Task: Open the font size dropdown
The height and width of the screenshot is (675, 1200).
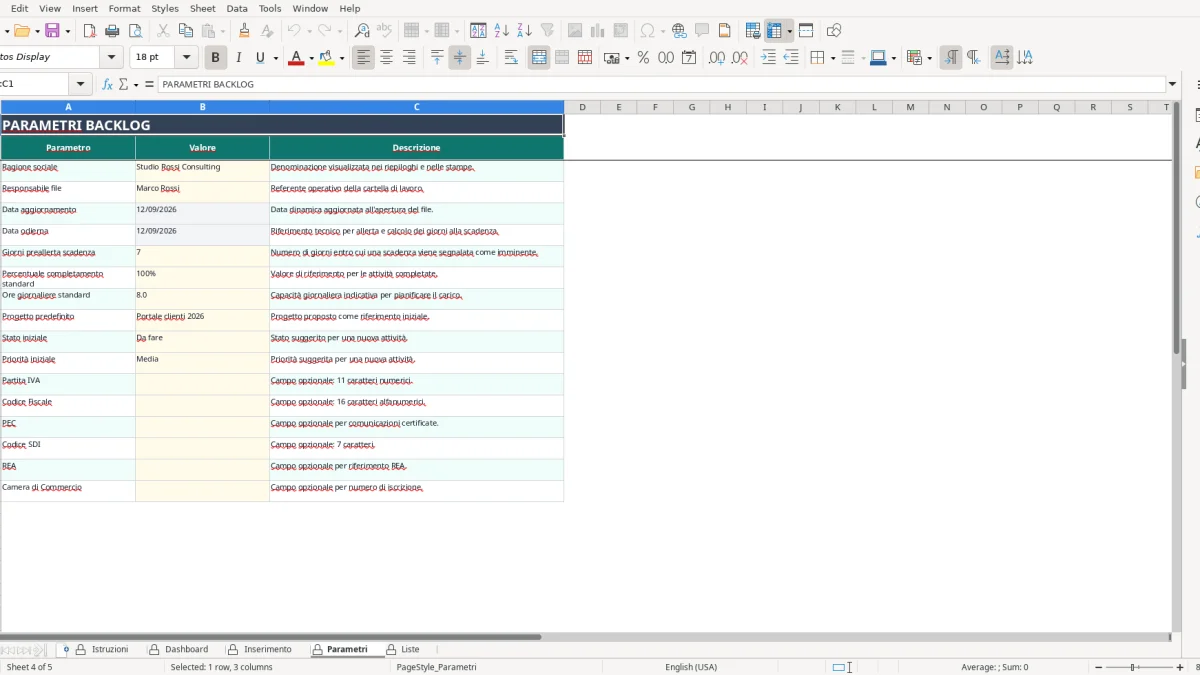Action: [x=187, y=58]
